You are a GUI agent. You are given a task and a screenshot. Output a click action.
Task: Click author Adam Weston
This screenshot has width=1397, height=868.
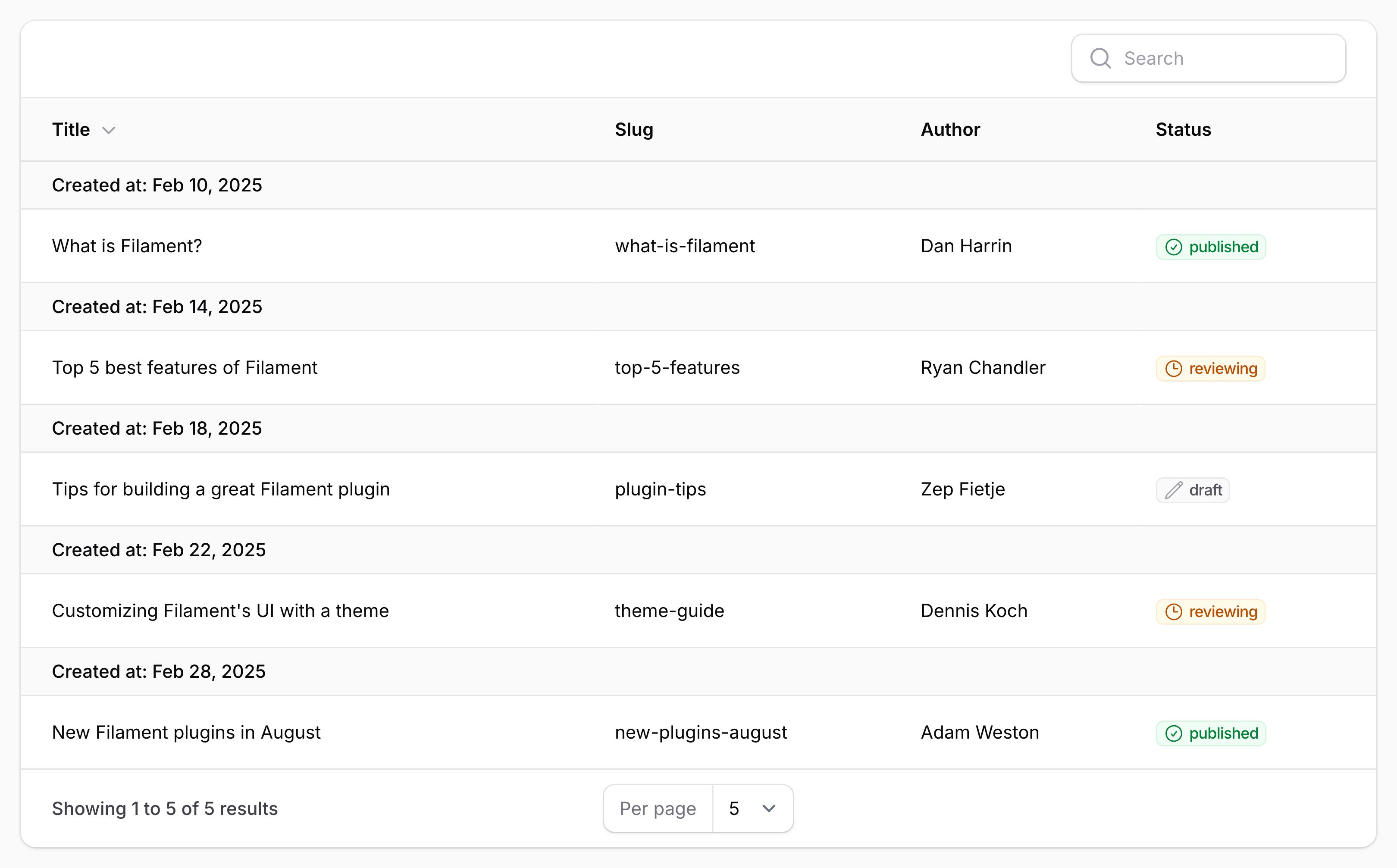[980, 733]
